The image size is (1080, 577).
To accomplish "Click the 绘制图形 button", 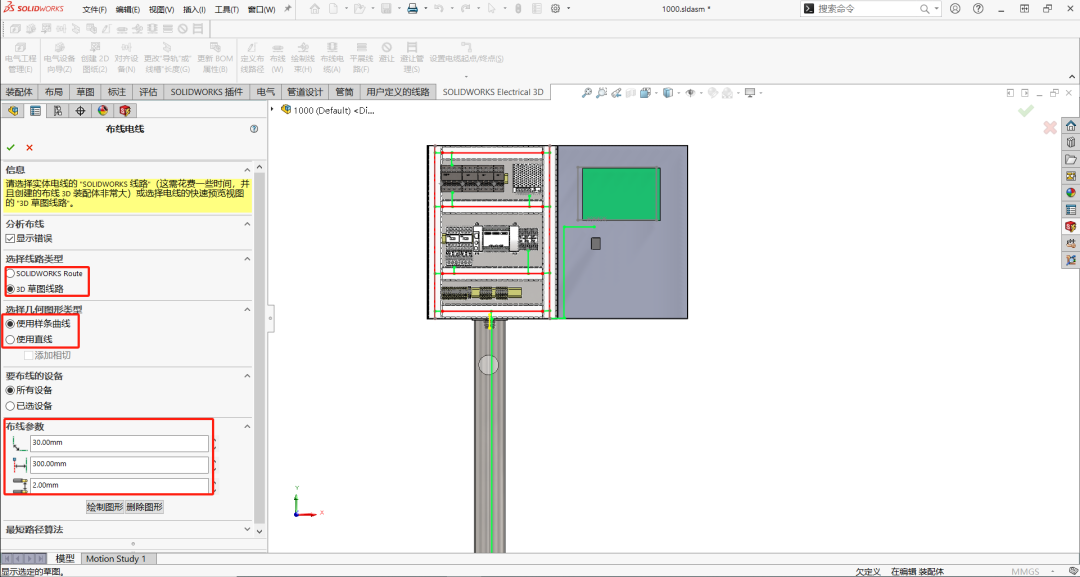I will tap(105, 507).
